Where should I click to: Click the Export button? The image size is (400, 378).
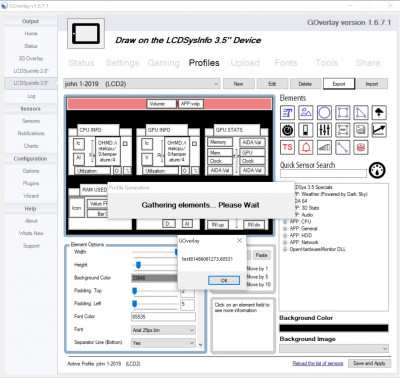(339, 84)
